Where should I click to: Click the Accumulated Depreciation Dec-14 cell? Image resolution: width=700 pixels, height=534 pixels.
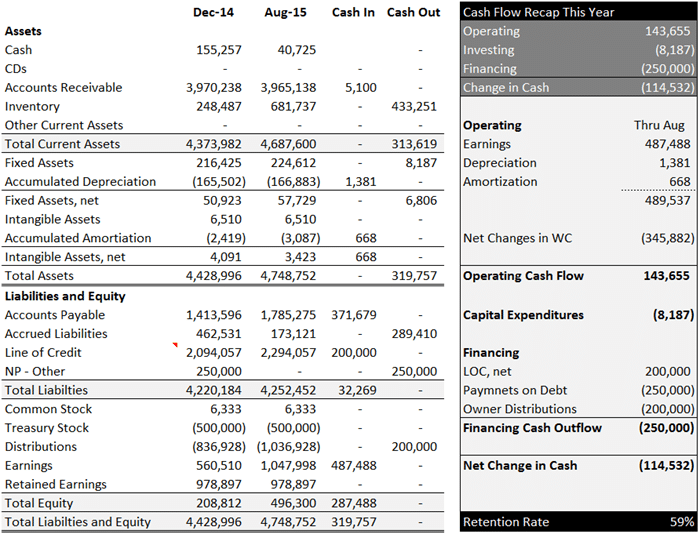click(x=219, y=182)
